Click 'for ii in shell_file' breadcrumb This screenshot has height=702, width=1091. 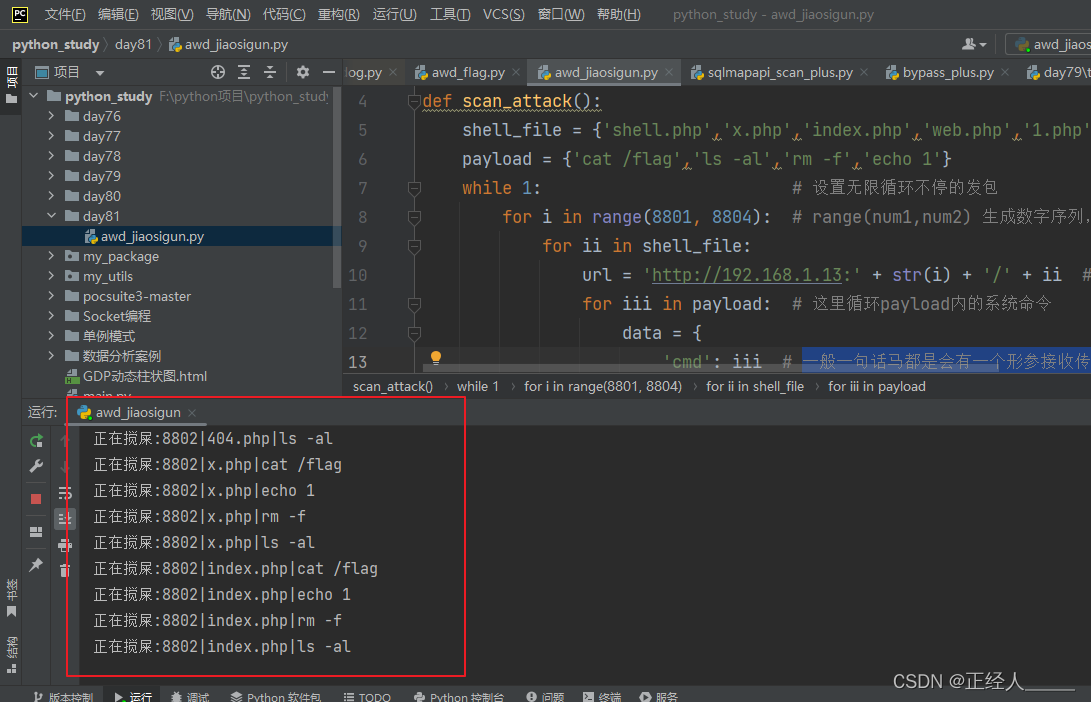(755, 387)
